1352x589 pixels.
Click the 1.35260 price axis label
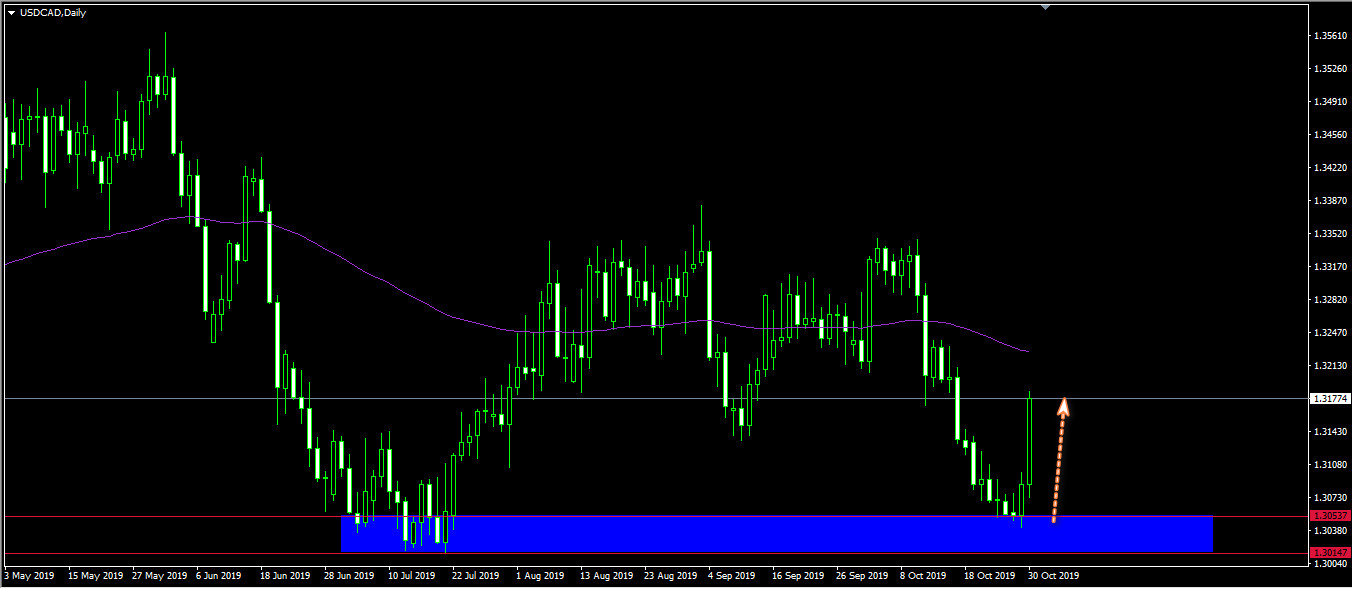[x=1330, y=69]
